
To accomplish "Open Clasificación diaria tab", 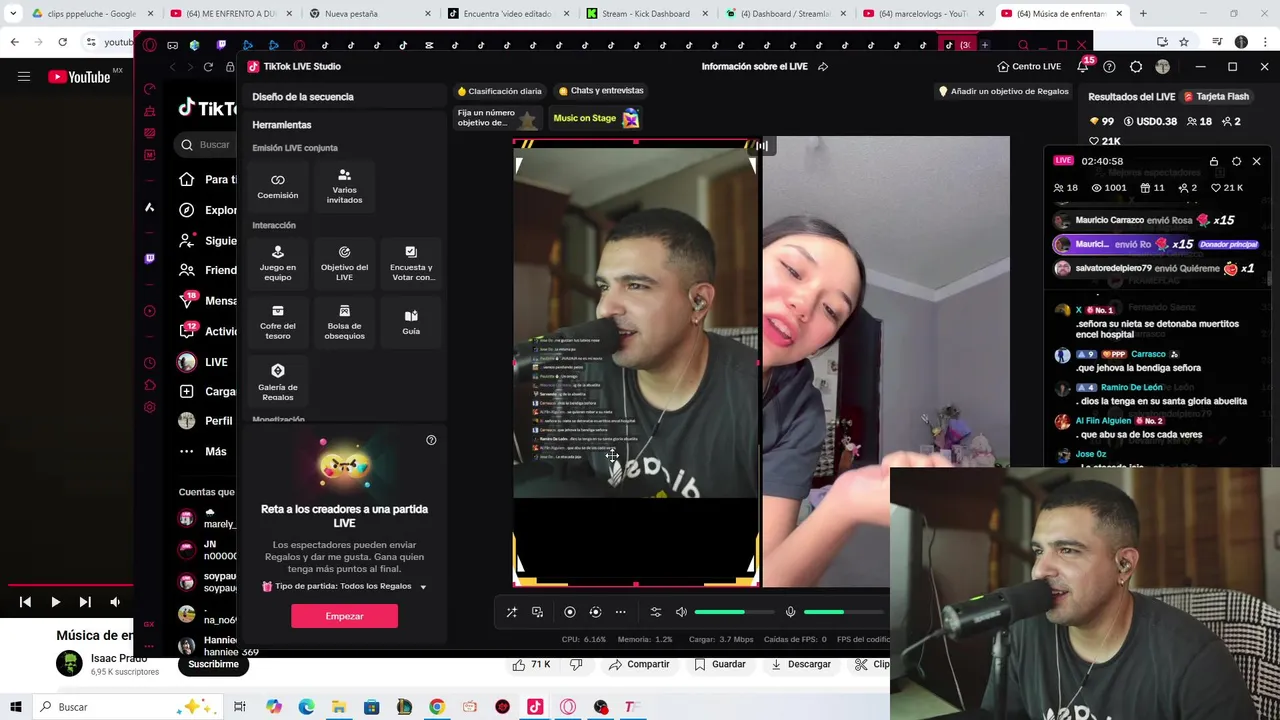I will click(499, 91).
